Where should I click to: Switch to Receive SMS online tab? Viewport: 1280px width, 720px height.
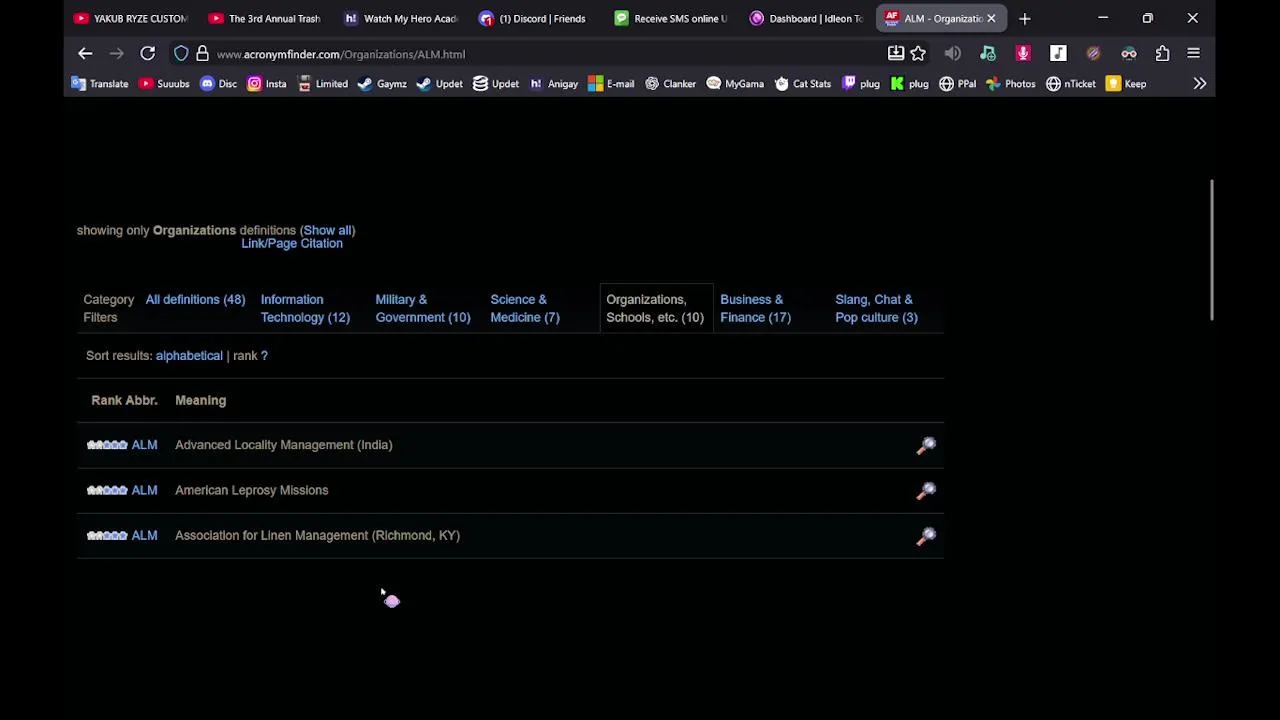point(670,18)
